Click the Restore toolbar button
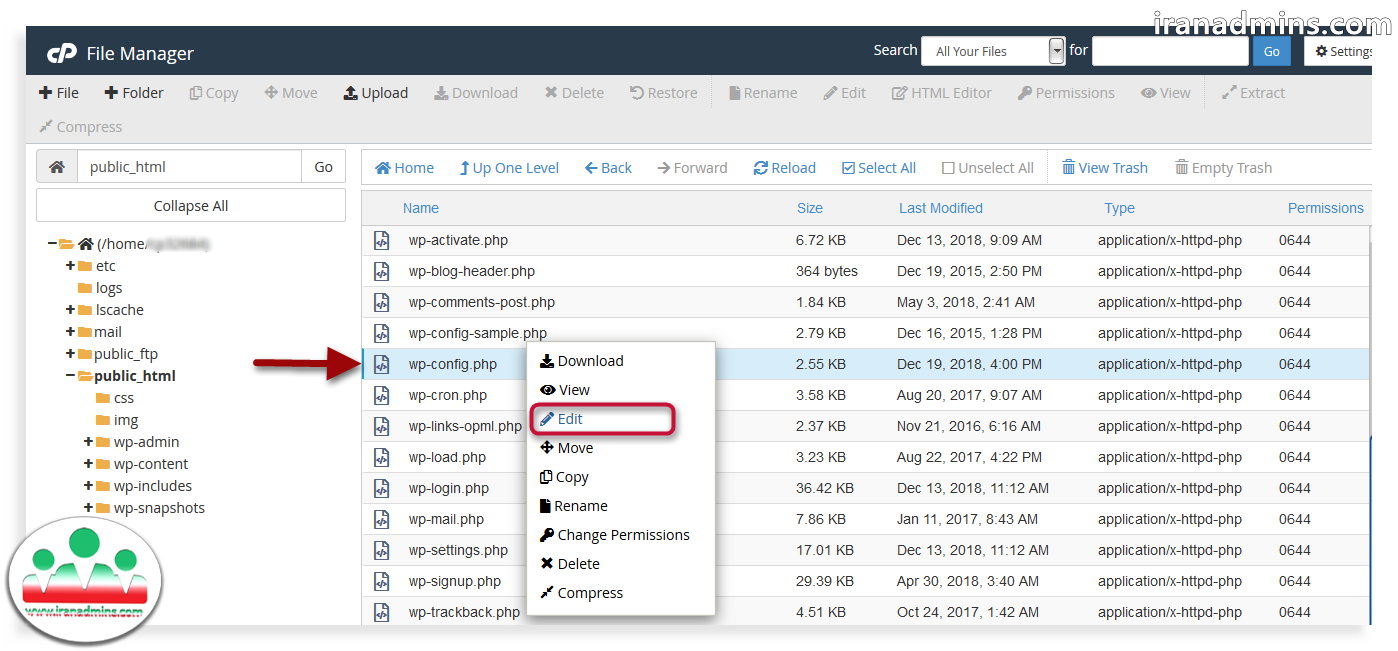Viewport: 1398px width, 651px height. (664, 93)
